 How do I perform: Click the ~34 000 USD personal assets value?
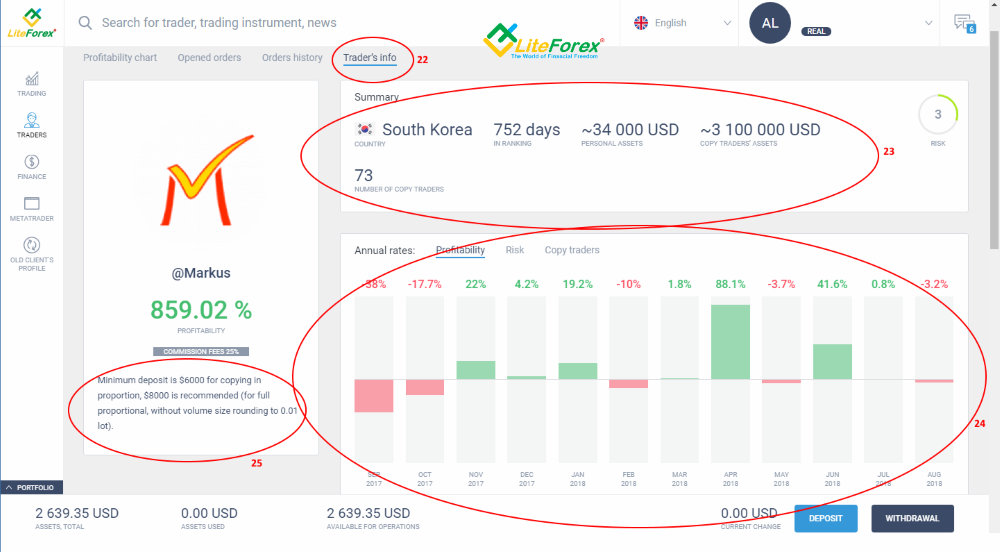click(x=630, y=129)
